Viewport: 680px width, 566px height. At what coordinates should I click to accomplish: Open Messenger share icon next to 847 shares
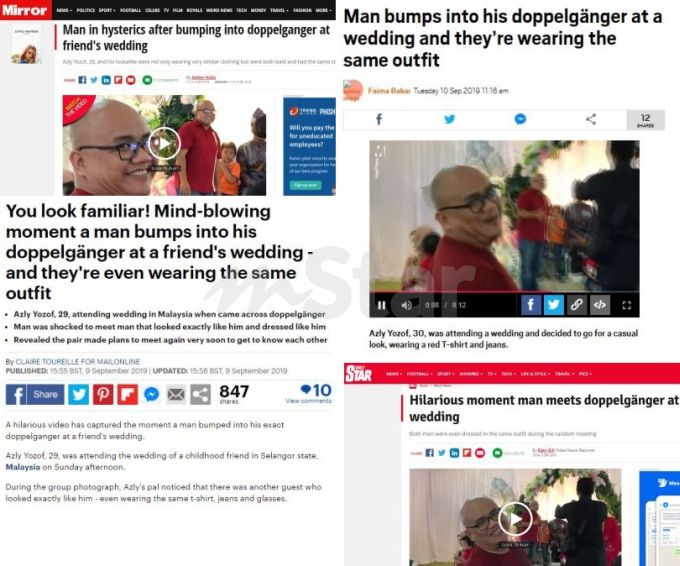coord(151,394)
